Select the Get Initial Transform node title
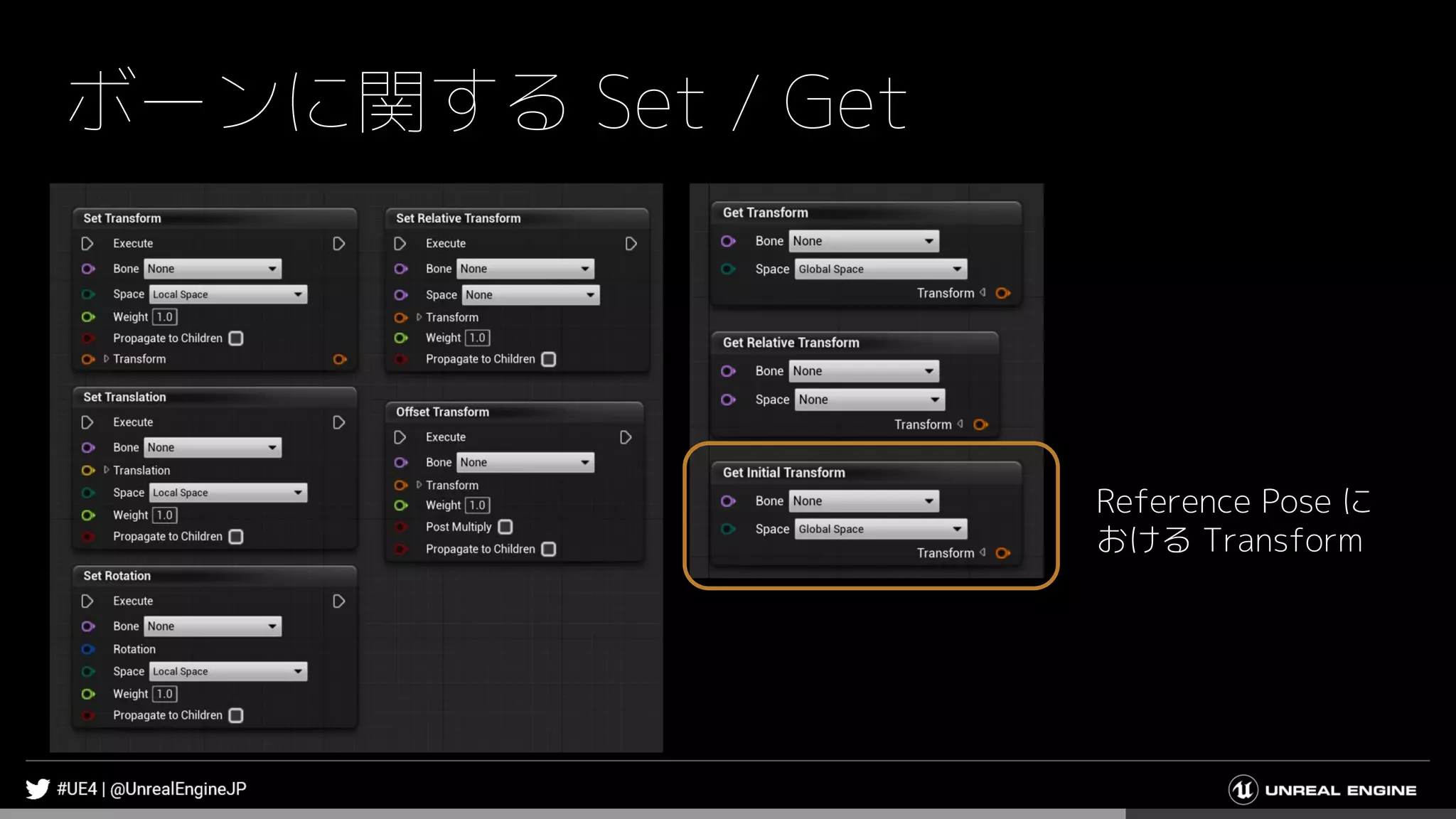1456x819 pixels. pos(783,473)
